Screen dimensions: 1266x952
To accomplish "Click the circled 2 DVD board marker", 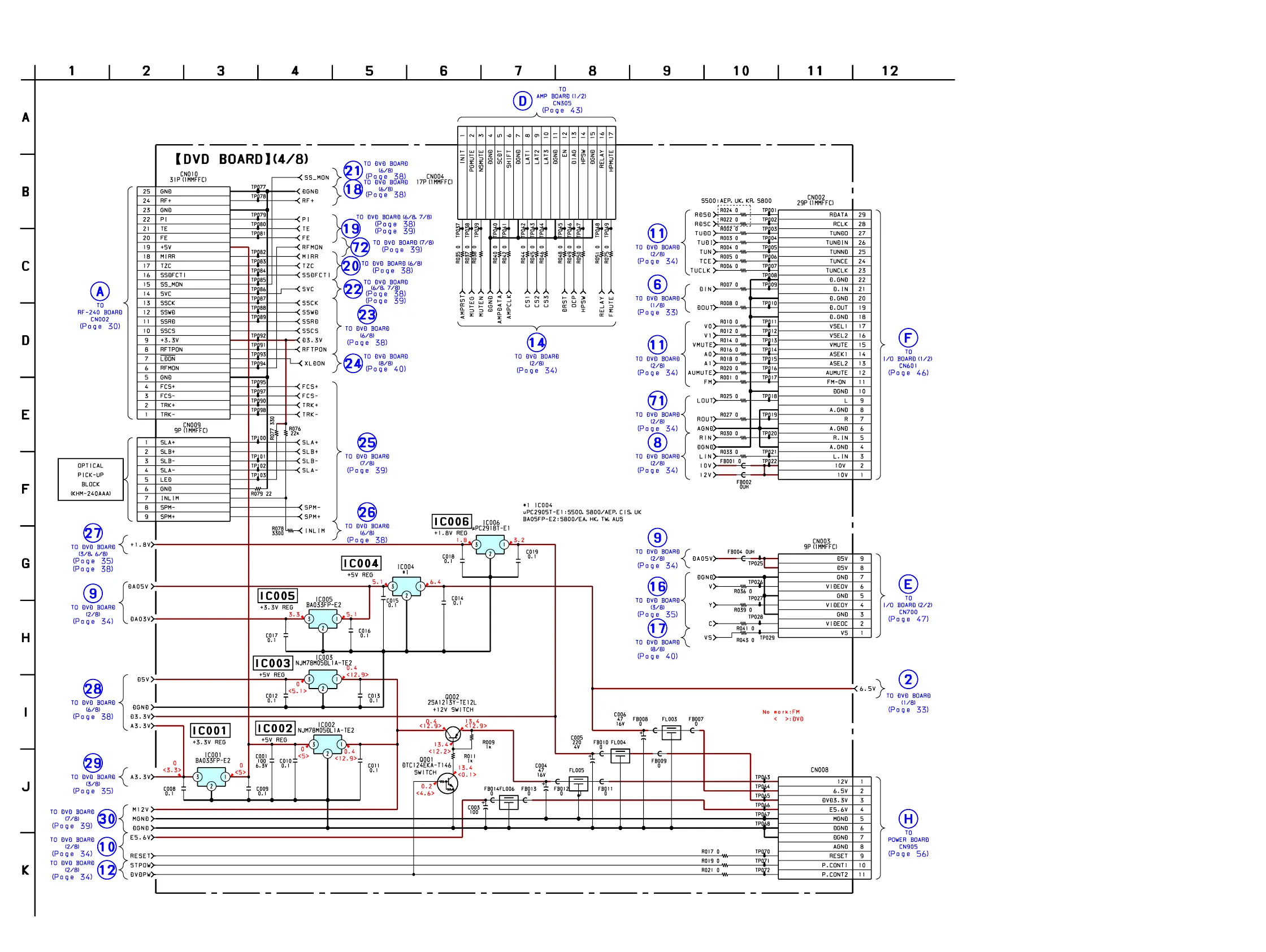I will (908, 680).
